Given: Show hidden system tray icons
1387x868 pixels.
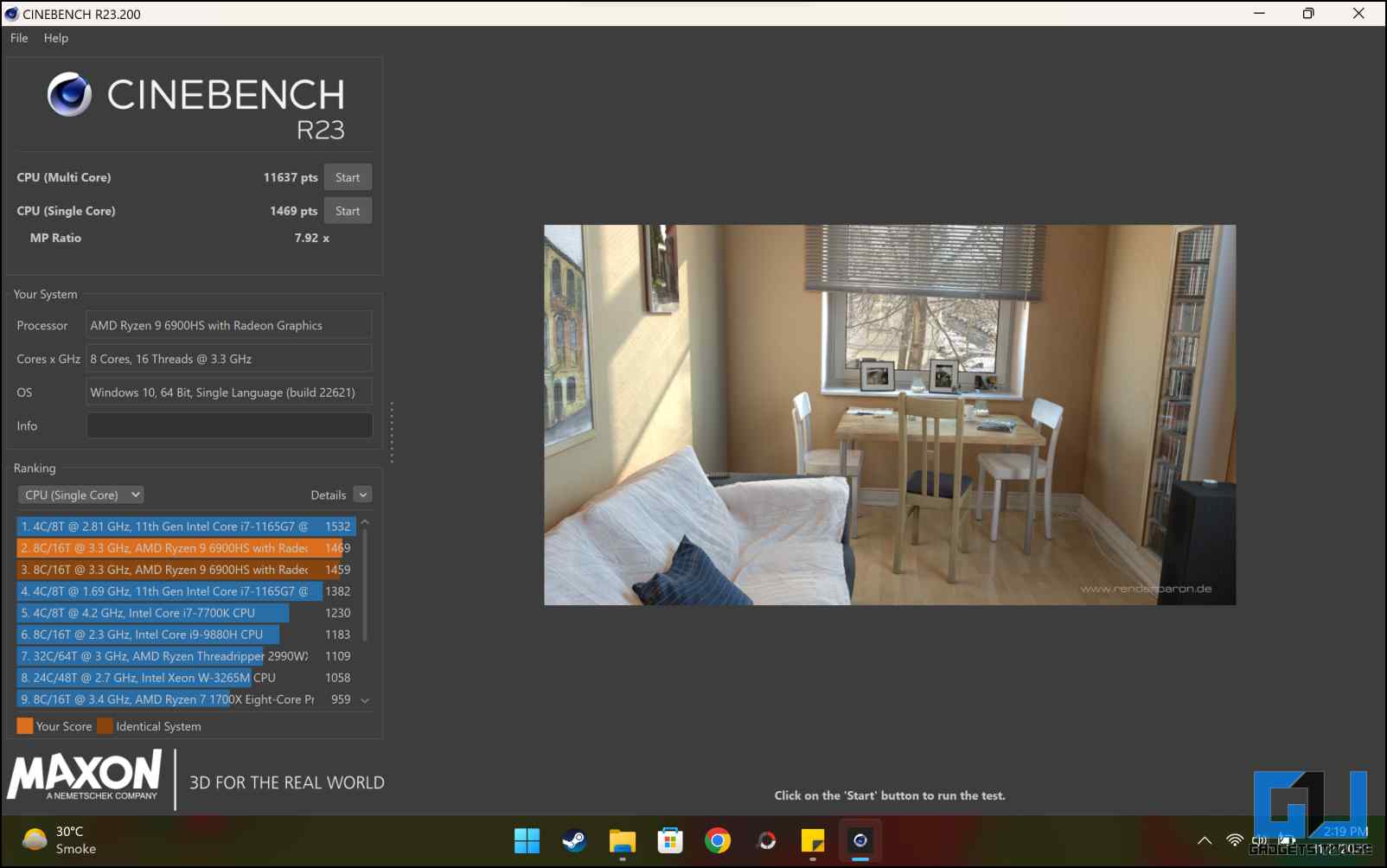Looking at the screenshot, I should point(1205,840).
